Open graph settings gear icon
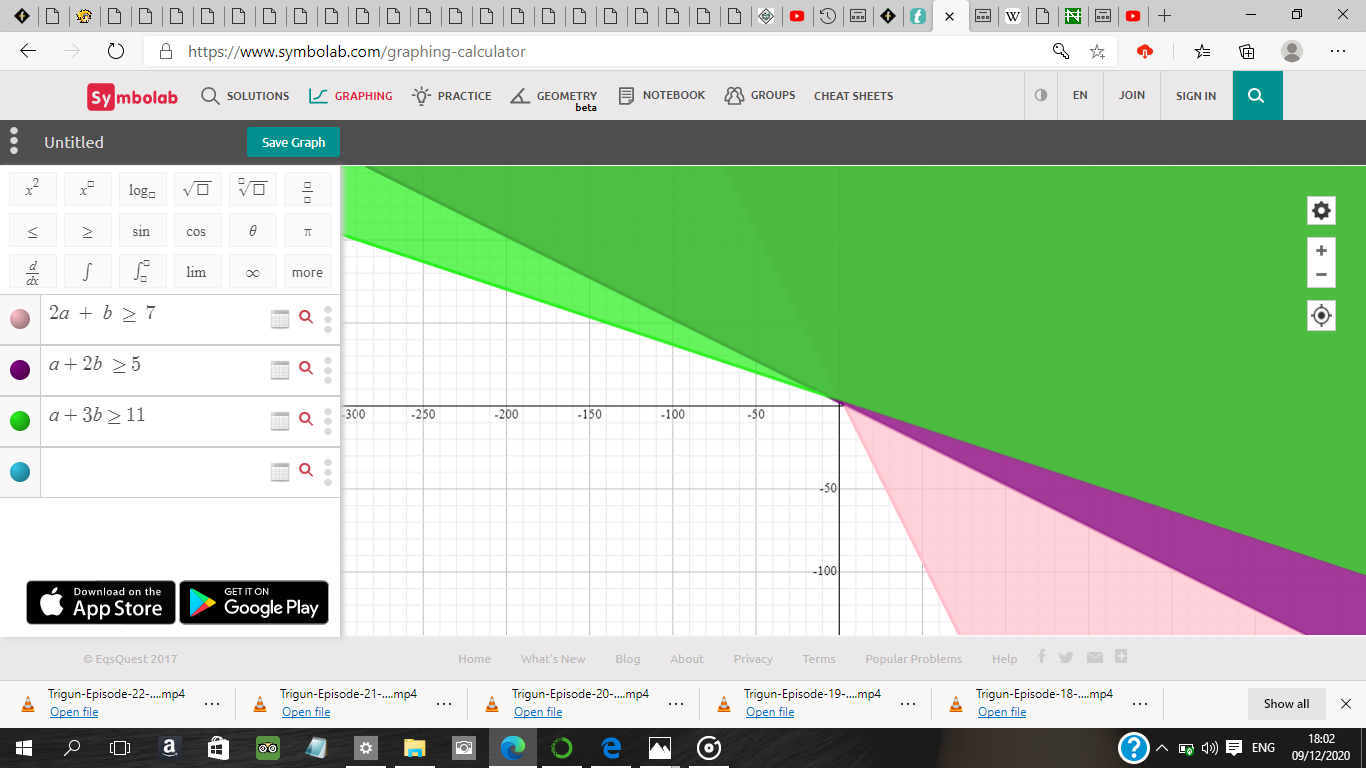This screenshot has width=1366, height=768. click(x=1321, y=211)
